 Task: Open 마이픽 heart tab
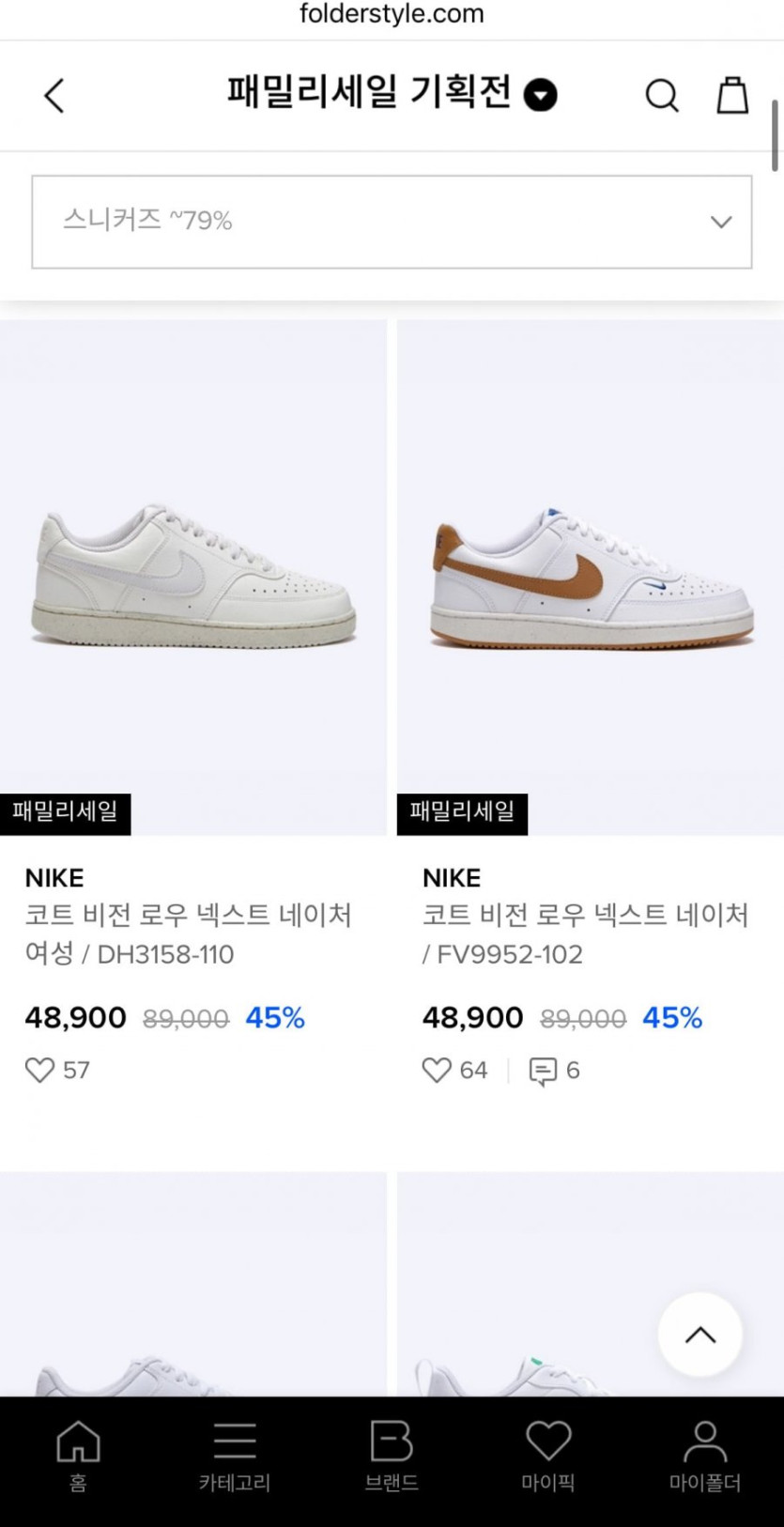[548, 1455]
